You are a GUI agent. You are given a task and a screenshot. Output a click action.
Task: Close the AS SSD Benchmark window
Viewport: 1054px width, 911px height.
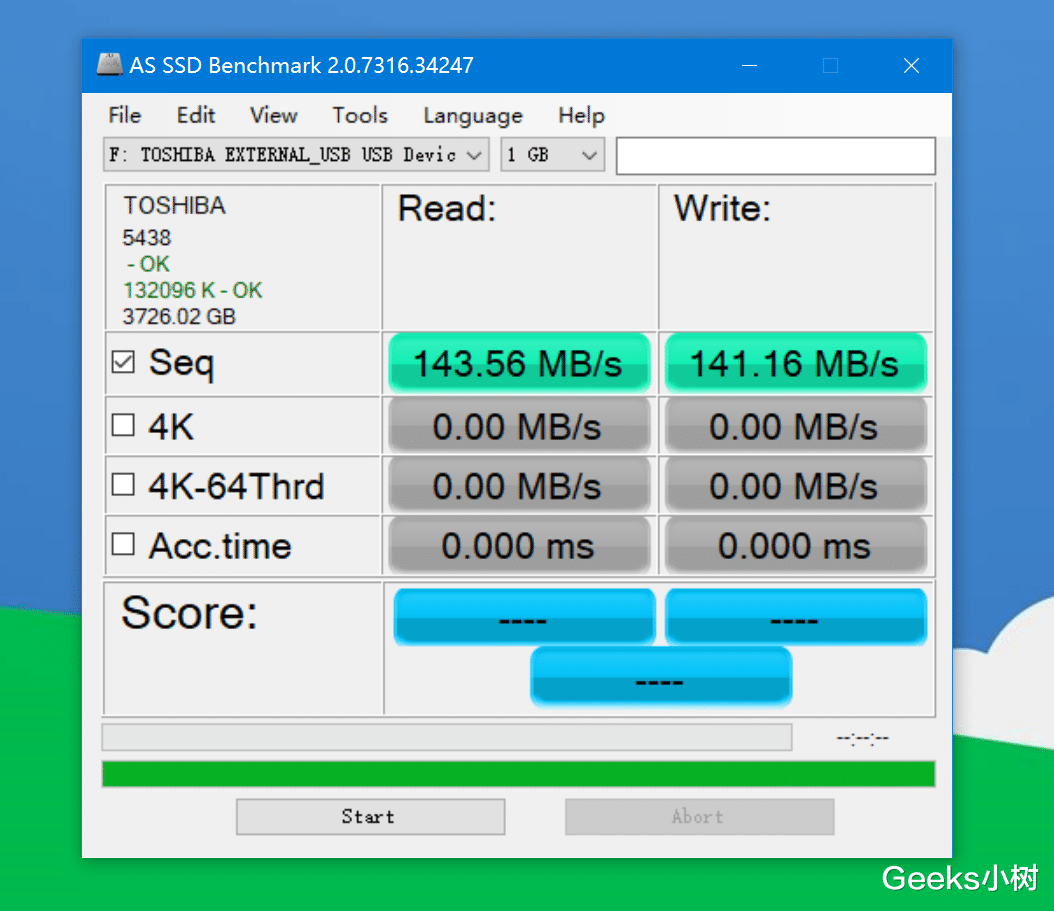tap(911, 65)
